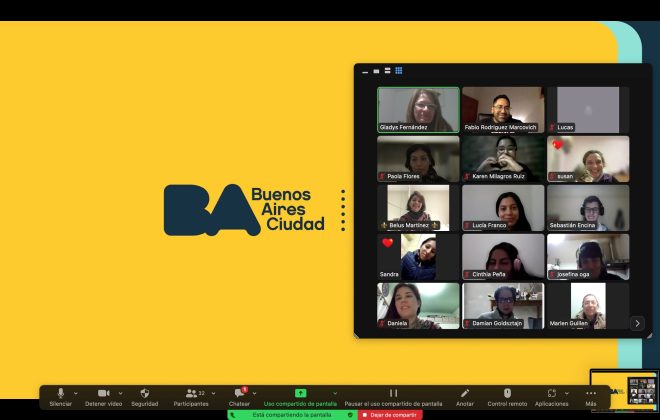
Task: Select Belus Martinez video tile
Action: pos(418,208)
